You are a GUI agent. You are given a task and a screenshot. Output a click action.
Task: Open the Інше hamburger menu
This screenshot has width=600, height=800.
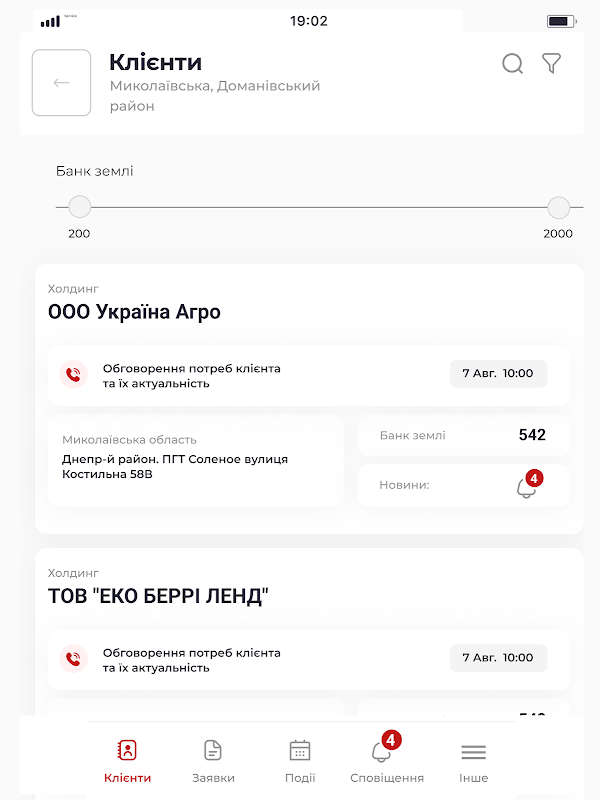[473, 752]
